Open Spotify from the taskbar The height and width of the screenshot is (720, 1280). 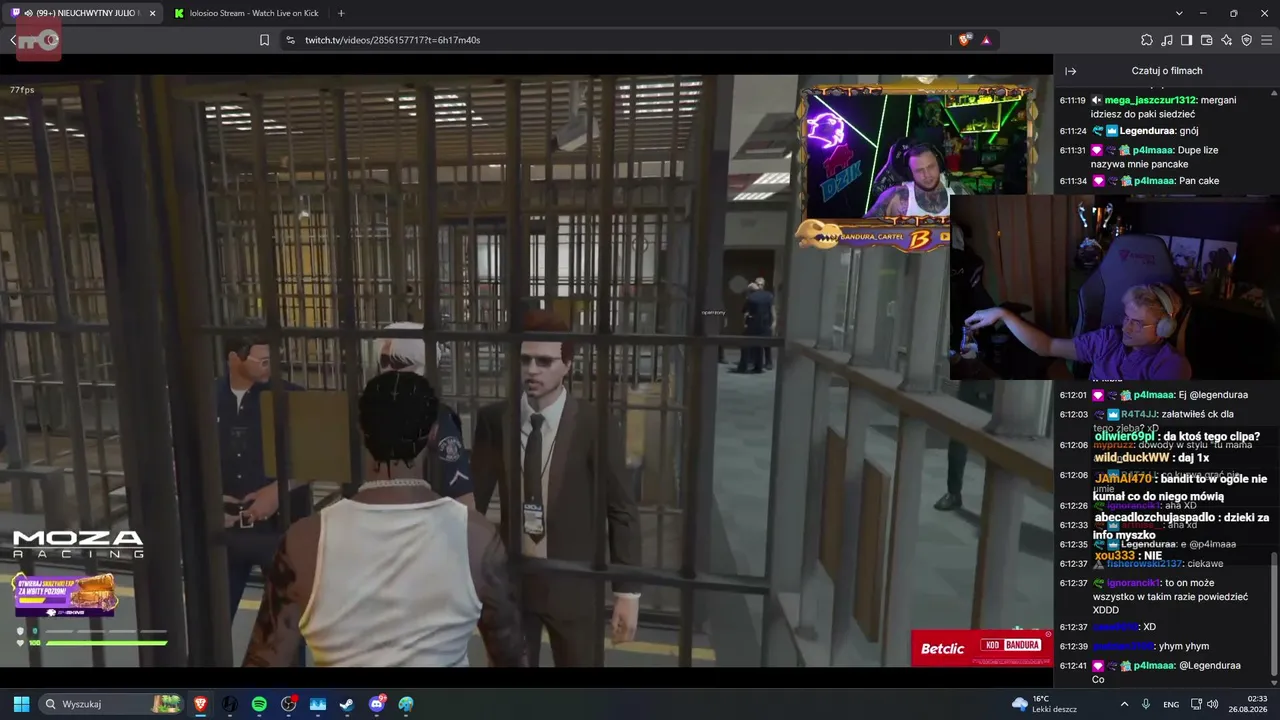pos(259,704)
